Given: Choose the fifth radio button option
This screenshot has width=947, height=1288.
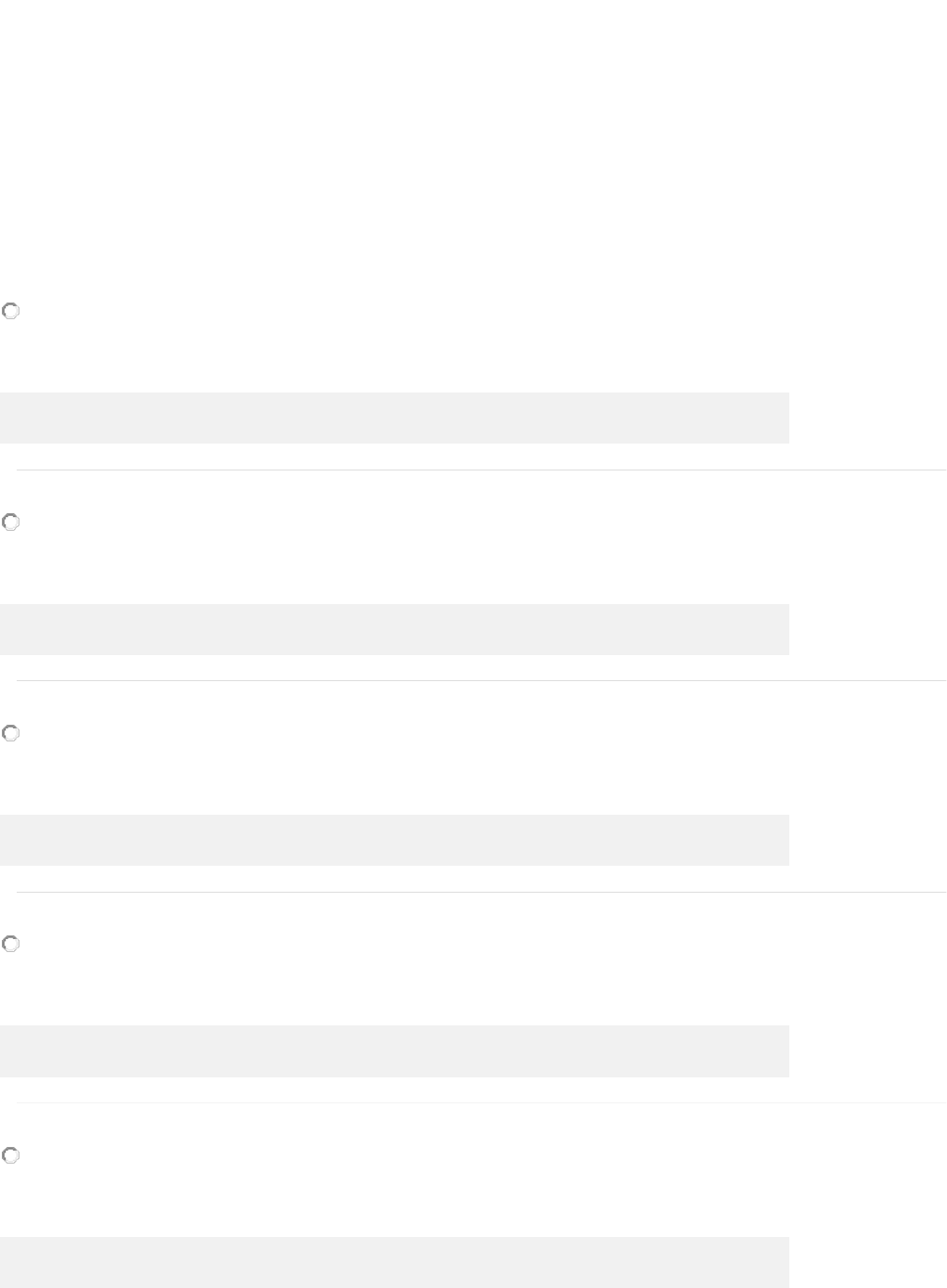Looking at the screenshot, I should (x=10, y=1155).
